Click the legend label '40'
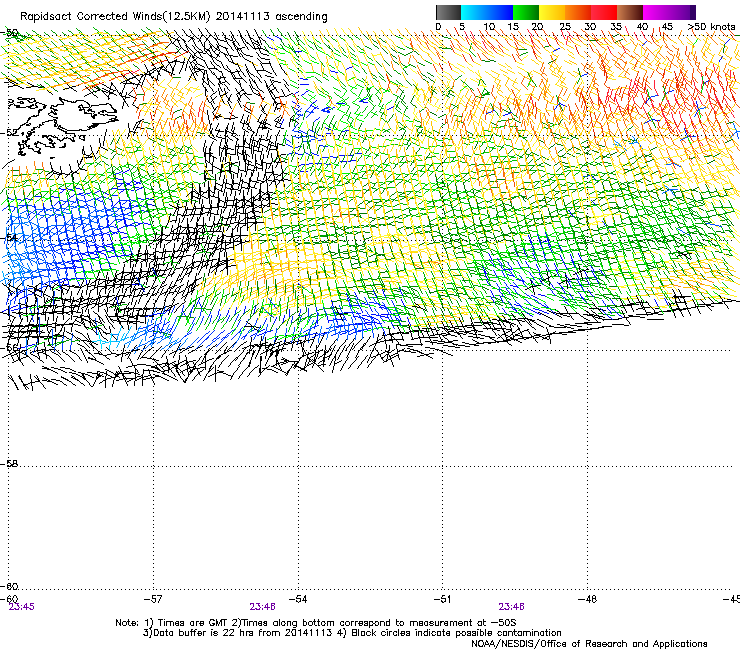The height and width of the screenshot is (650, 740). click(642, 27)
